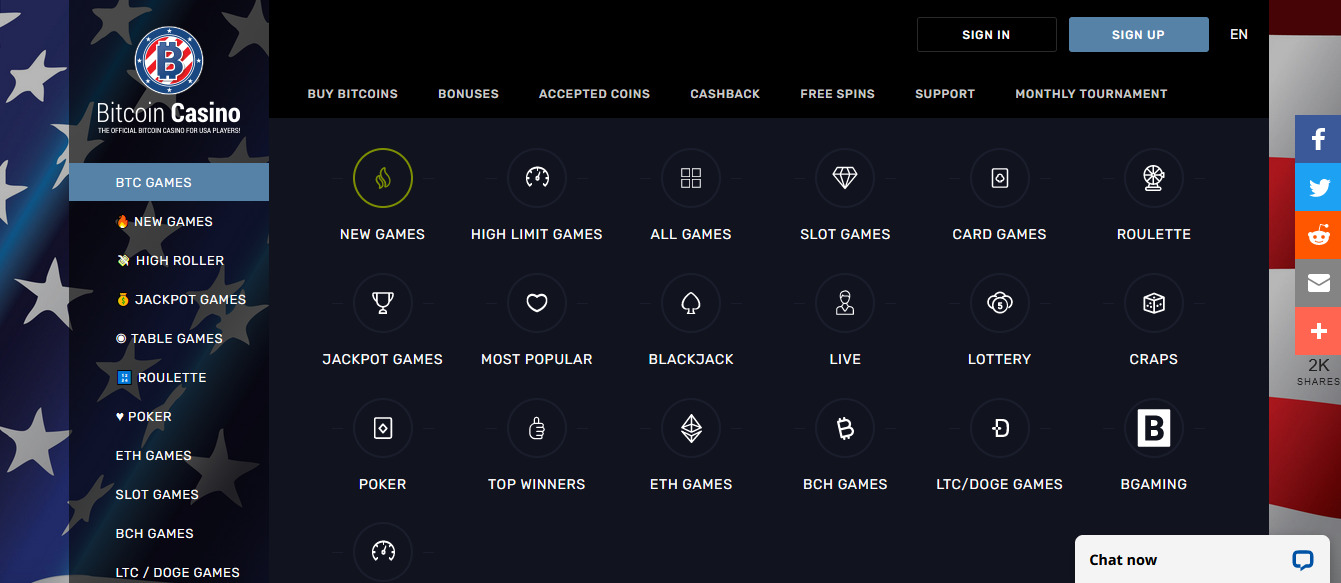The image size is (1341, 583).
Task: Choose the LTC/DOGE Games icon
Action: (x=999, y=428)
